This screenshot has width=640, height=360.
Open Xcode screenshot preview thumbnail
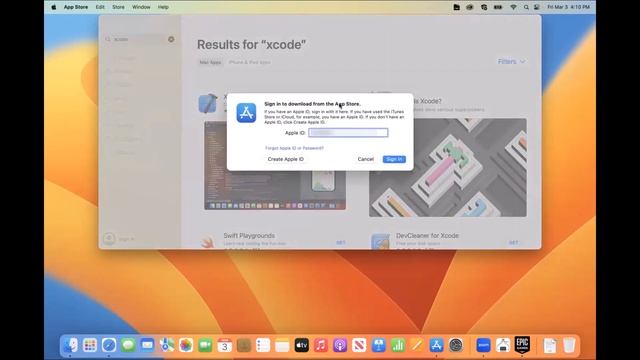tap(275, 165)
